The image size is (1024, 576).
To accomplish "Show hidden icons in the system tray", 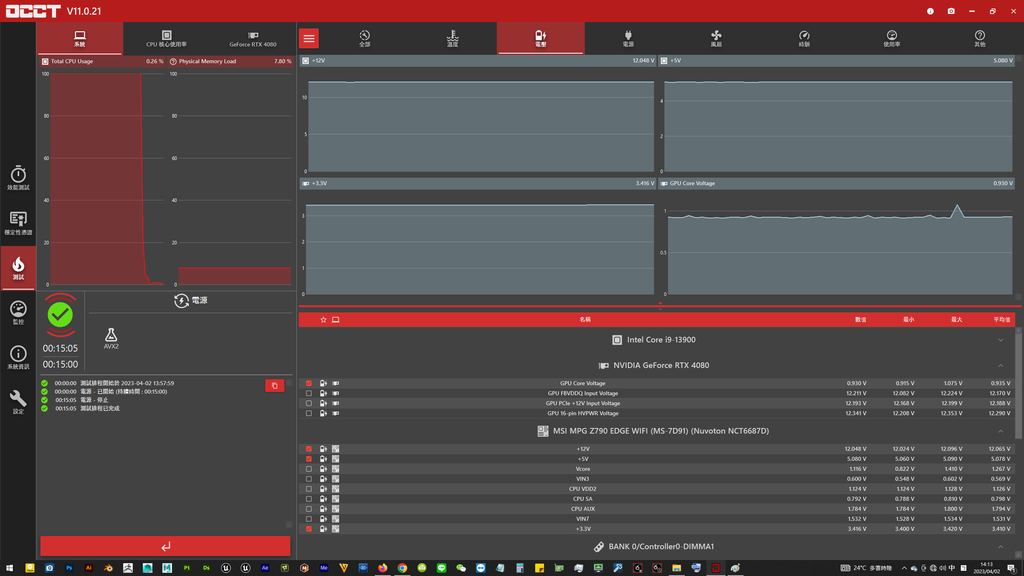I will tap(904, 568).
